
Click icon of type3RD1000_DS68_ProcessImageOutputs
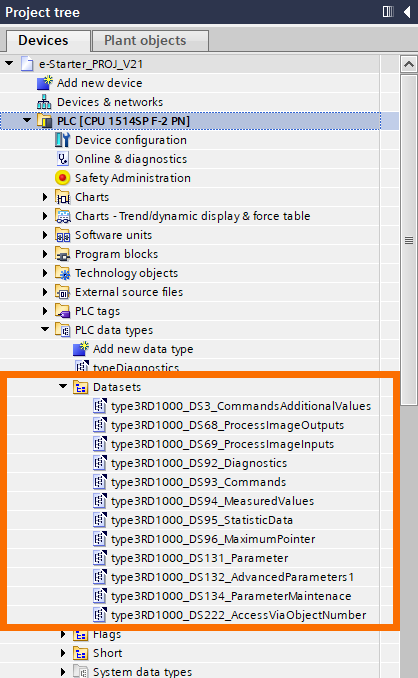coord(100,425)
